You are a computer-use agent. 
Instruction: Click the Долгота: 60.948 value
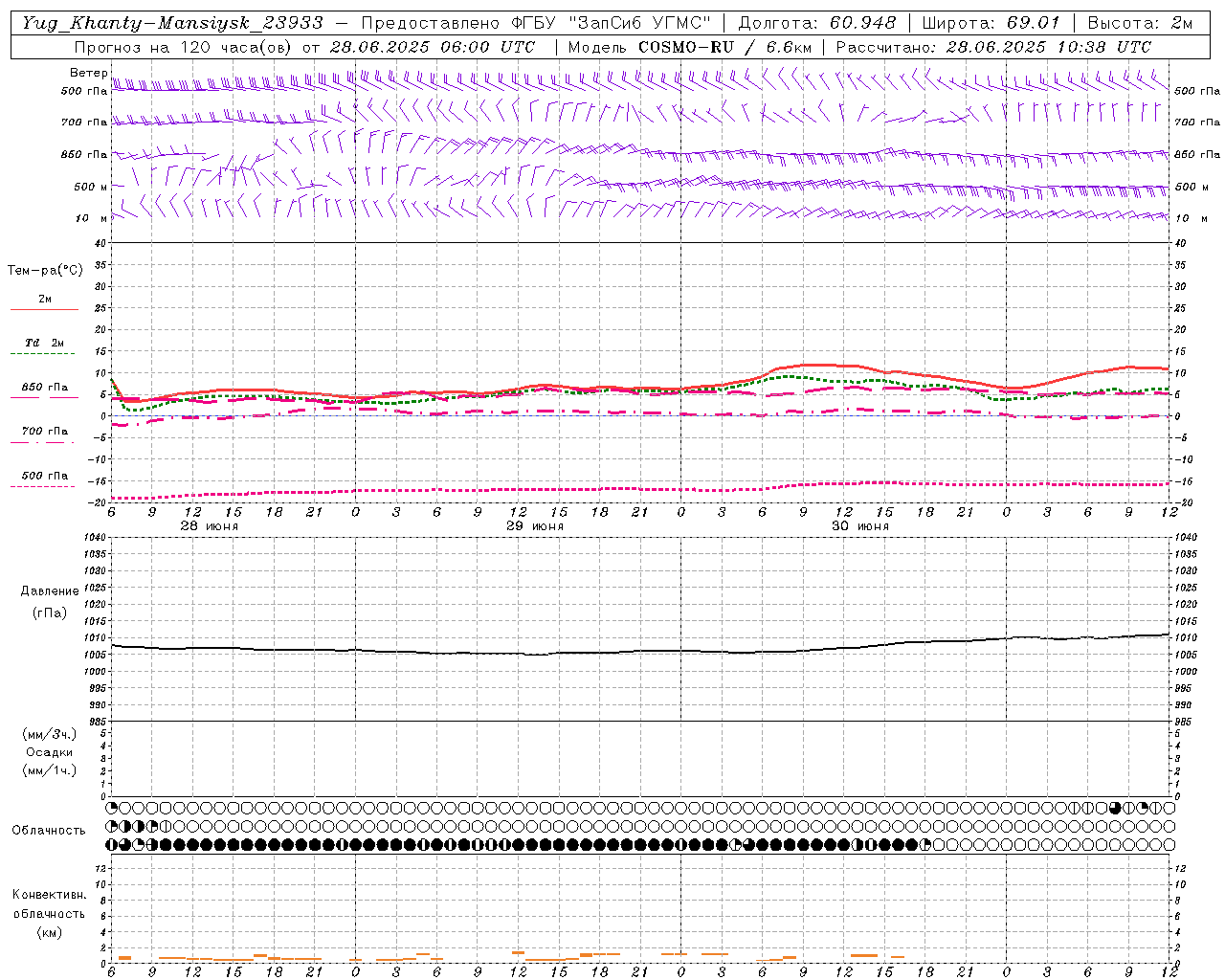[817, 23]
